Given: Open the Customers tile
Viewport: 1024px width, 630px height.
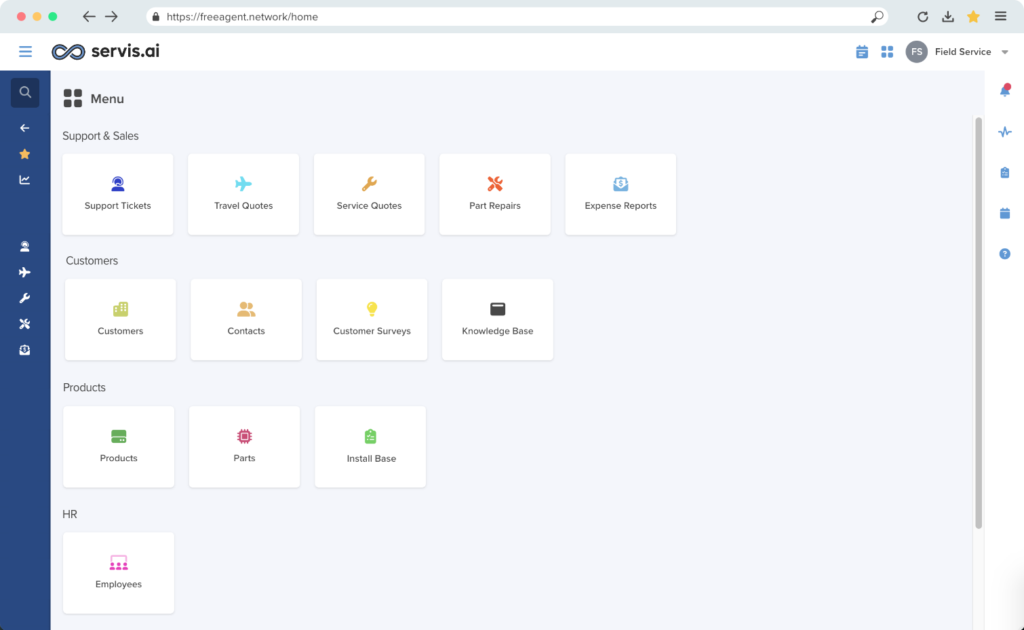Looking at the screenshot, I should click(x=120, y=319).
